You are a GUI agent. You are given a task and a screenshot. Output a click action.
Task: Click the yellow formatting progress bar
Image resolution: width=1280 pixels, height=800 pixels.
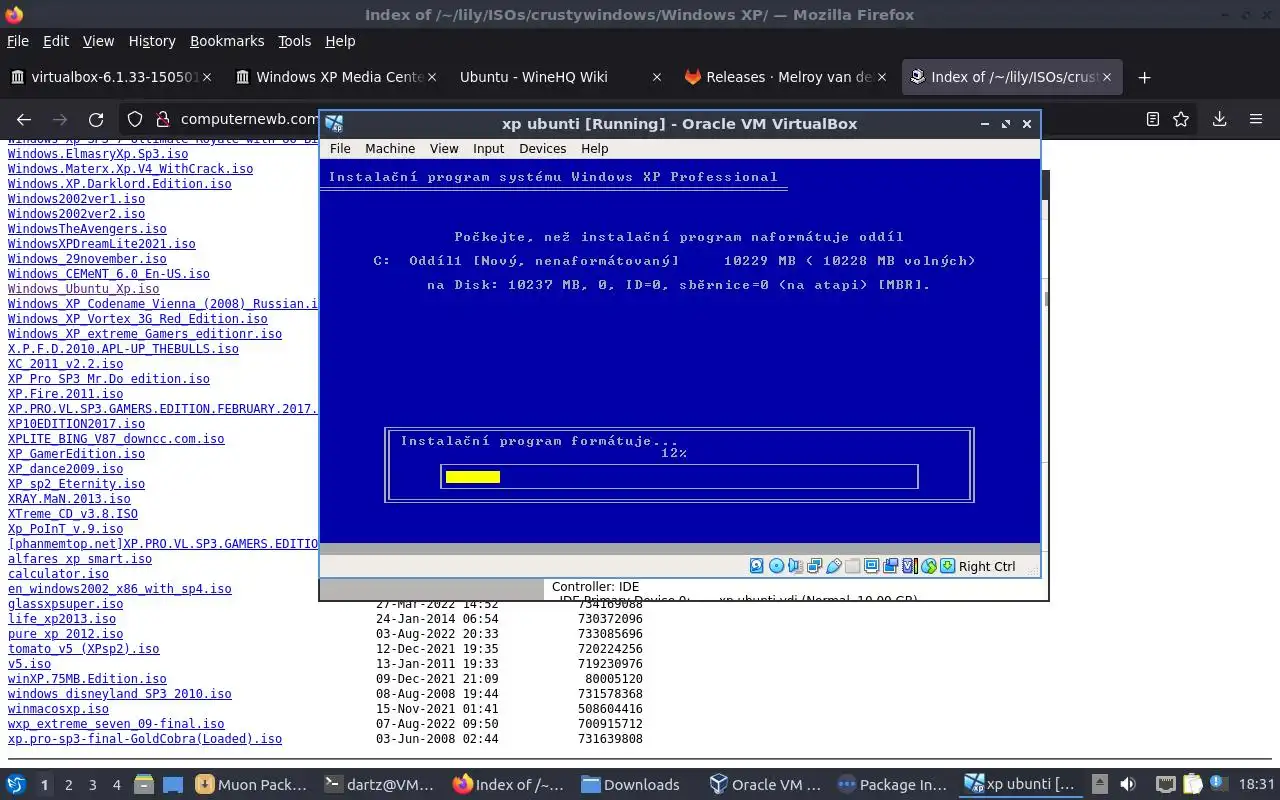tap(473, 477)
